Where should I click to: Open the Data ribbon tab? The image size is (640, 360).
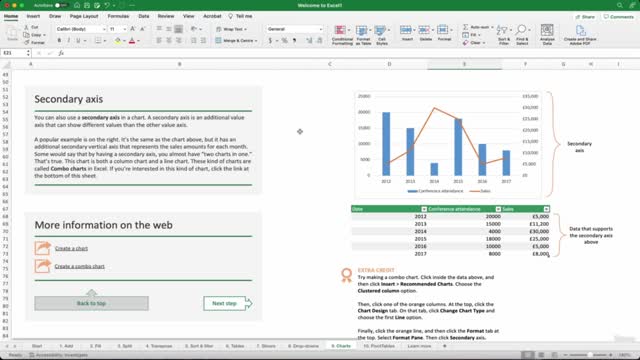tap(144, 16)
